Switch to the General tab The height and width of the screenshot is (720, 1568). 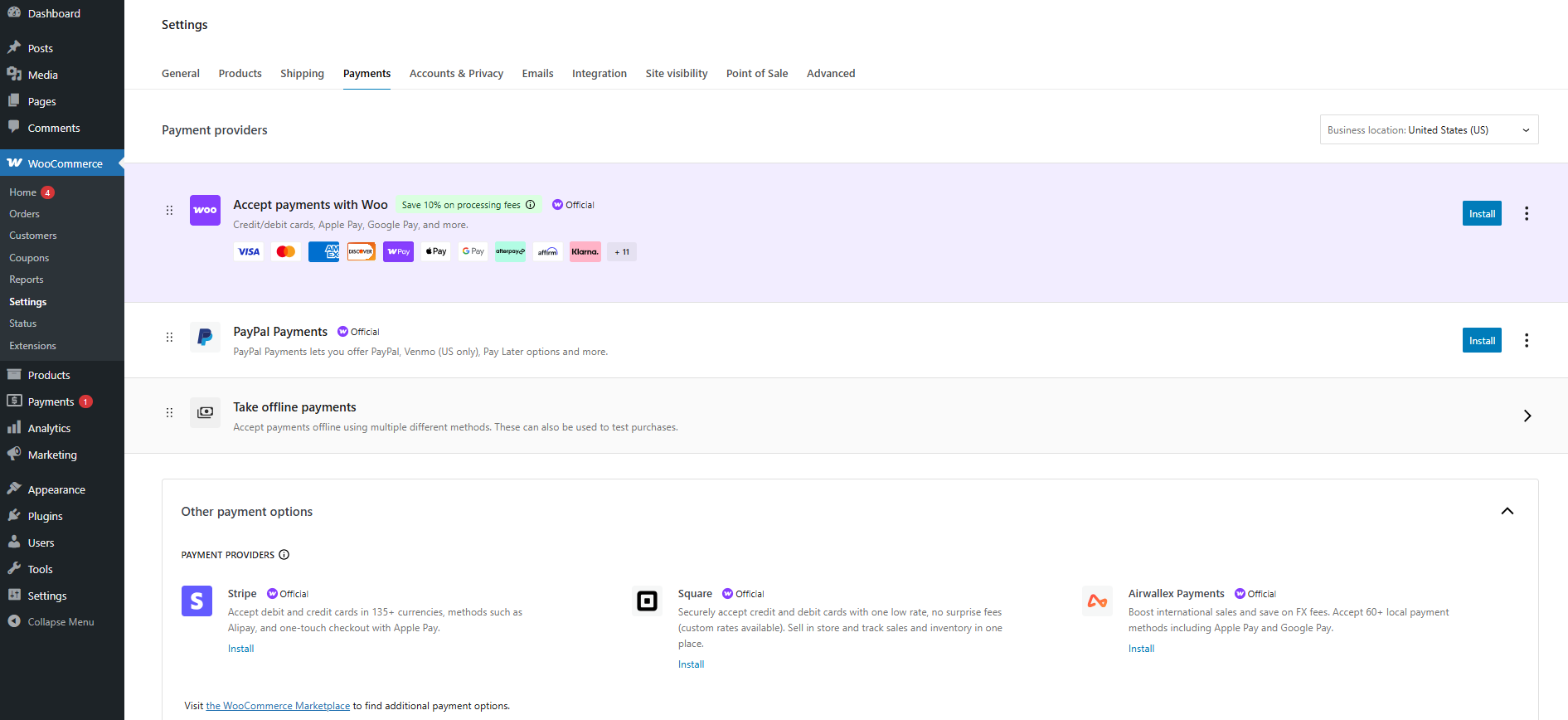(x=181, y=73)
